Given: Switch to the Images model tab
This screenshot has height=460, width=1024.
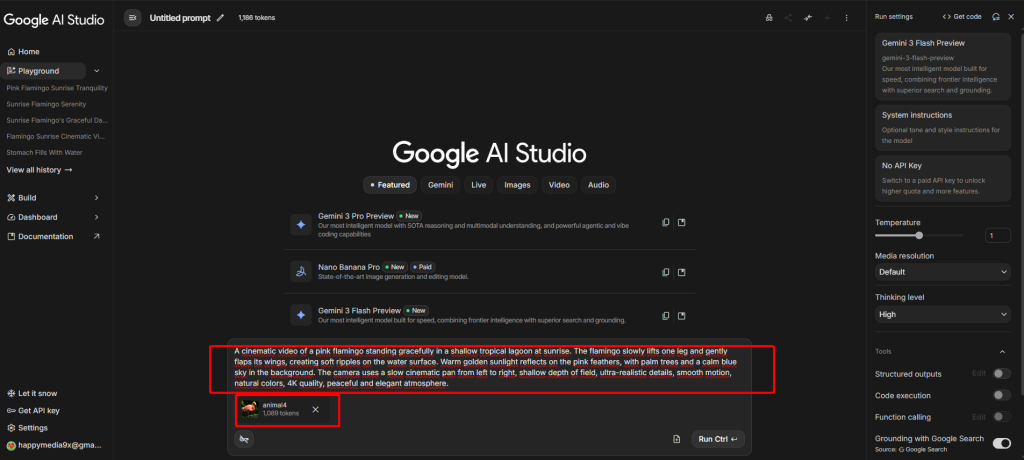Looking at the screenshot, I should point(517,185).
